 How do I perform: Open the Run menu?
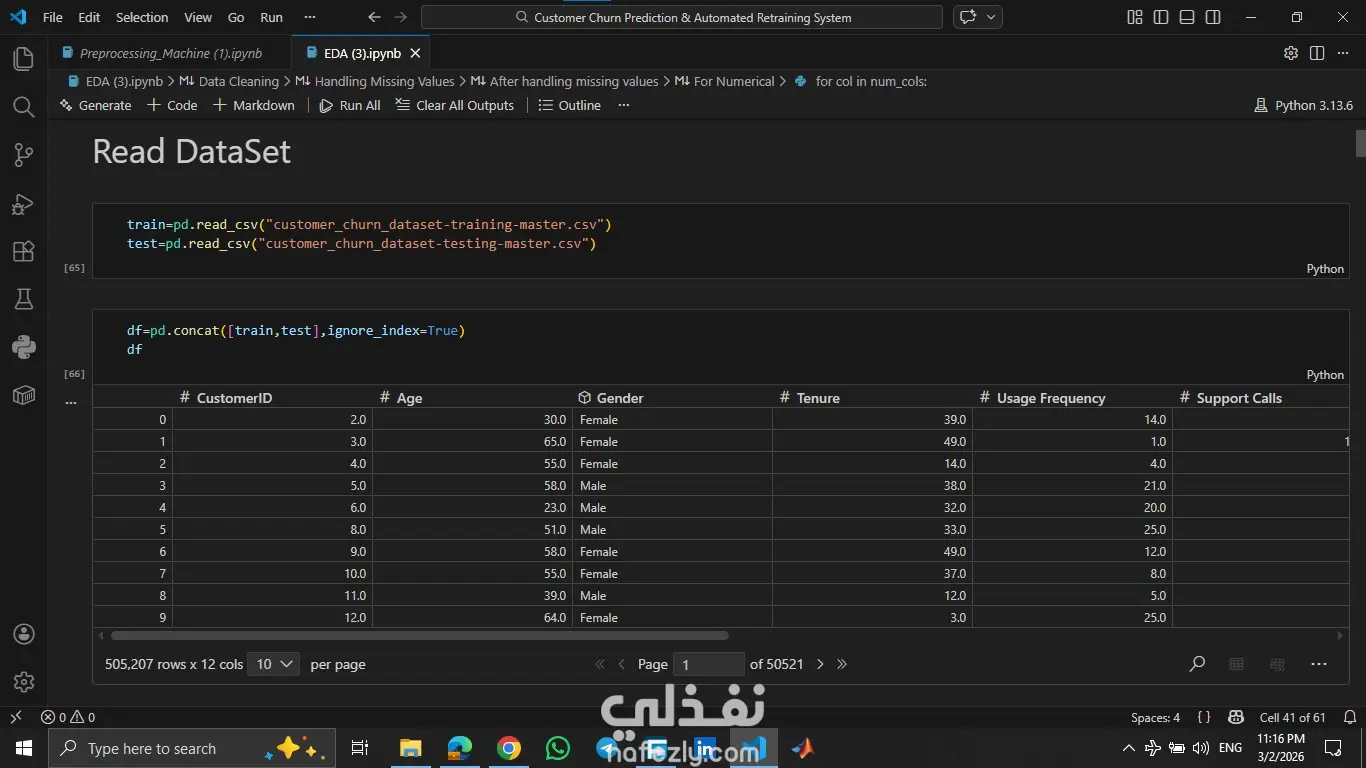[271, 17]
